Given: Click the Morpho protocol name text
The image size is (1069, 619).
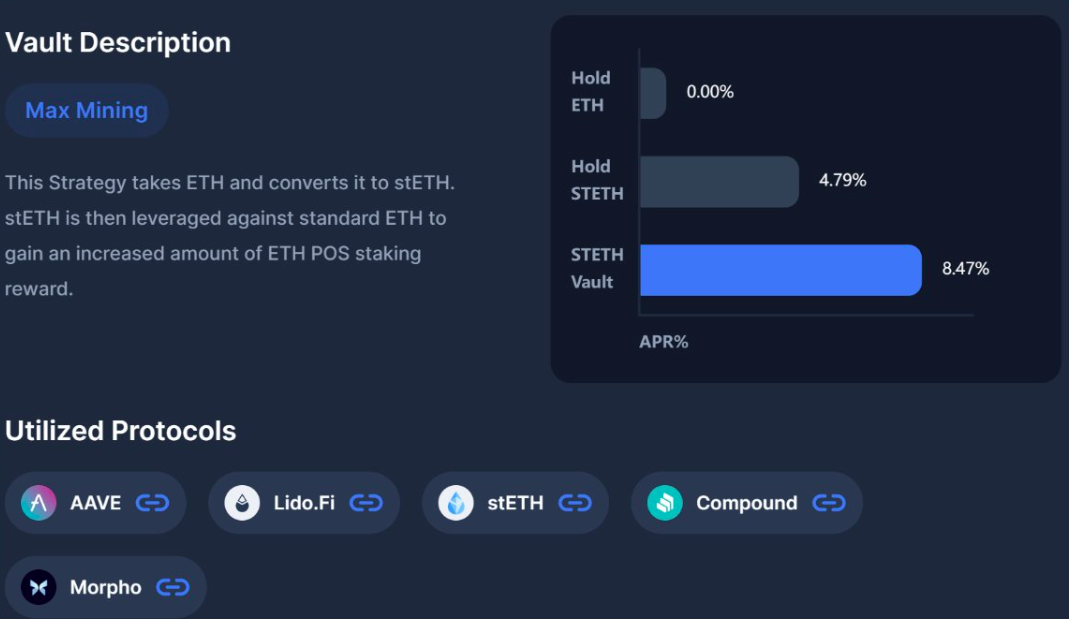Looking at the screenshot, I should (105, 587).
